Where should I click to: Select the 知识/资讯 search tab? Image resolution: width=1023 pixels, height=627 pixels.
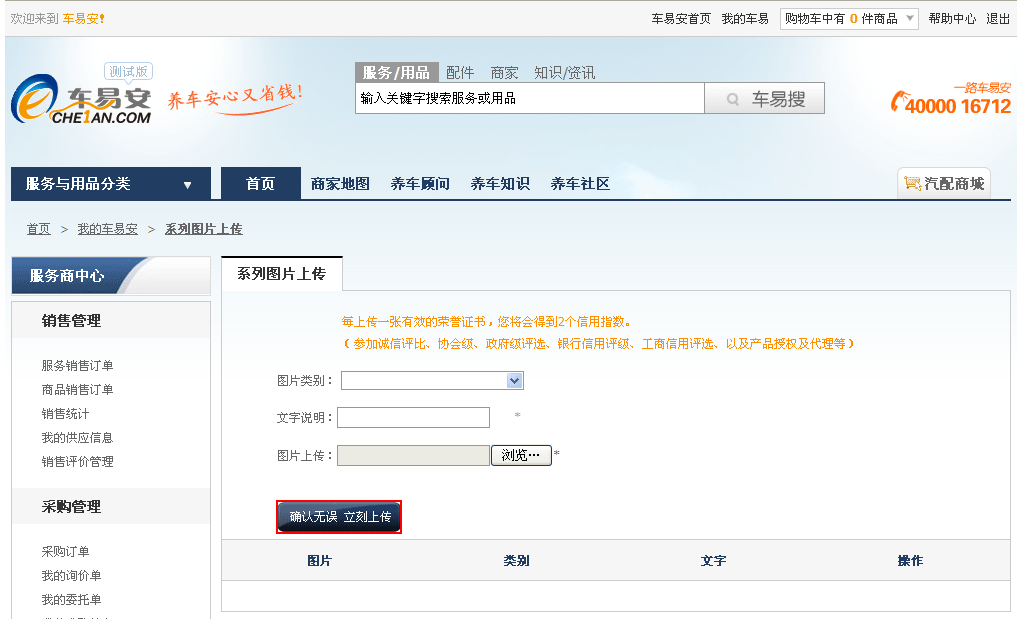click(x=564, y=72)
